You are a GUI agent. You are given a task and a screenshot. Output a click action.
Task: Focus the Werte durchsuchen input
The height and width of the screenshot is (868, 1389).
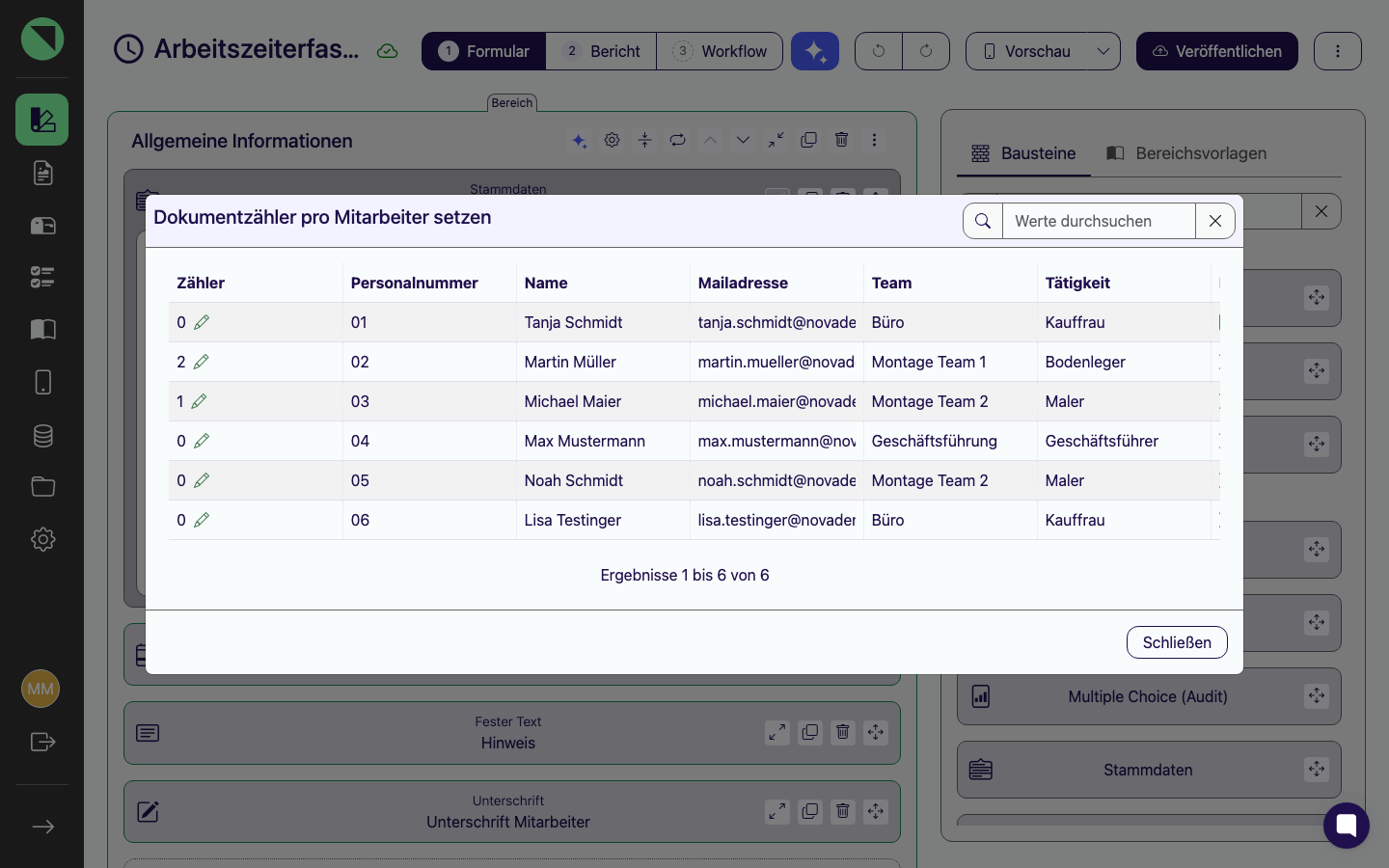(x=1099, y=221)
